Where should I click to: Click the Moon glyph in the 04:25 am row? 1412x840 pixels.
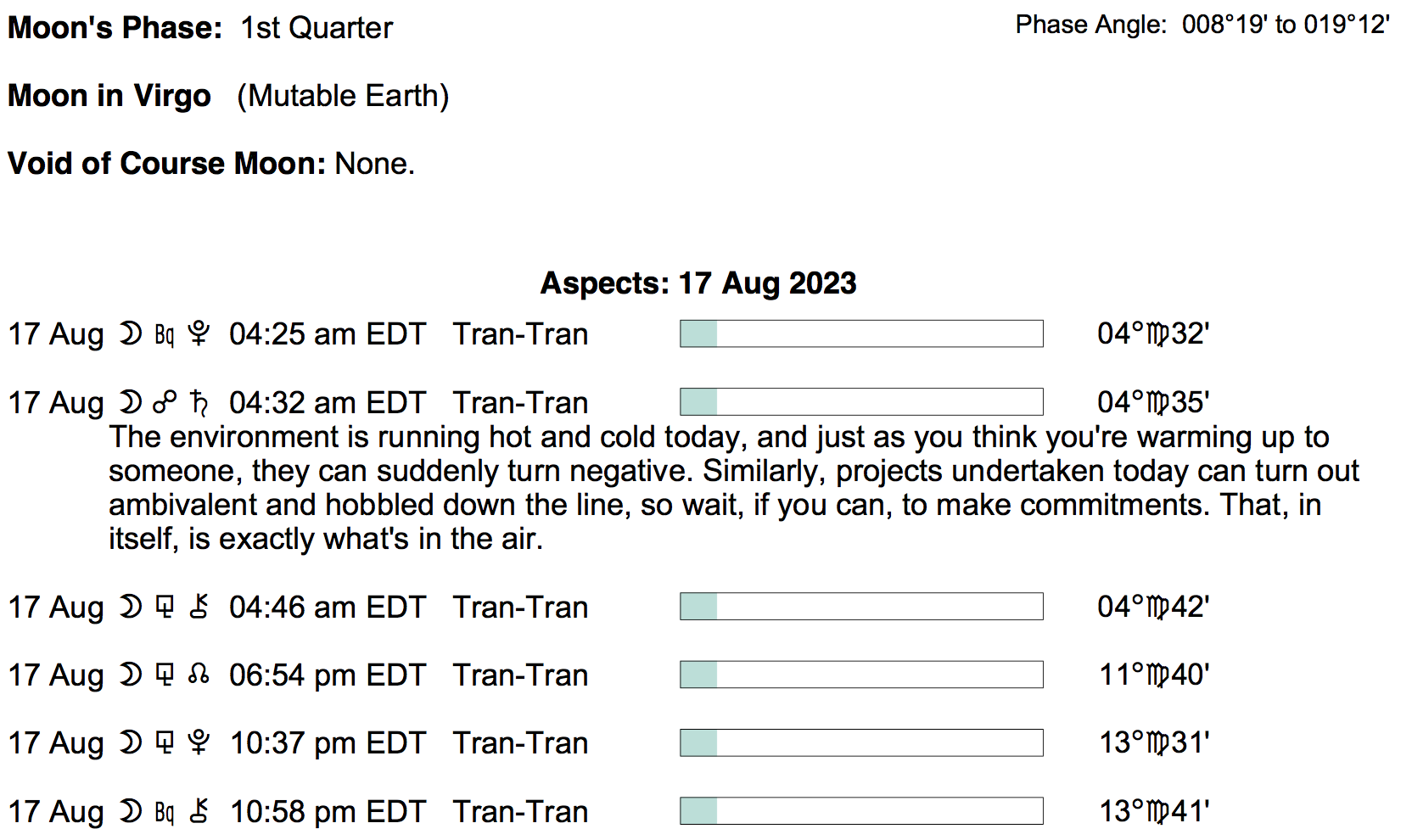click(130, 334)
